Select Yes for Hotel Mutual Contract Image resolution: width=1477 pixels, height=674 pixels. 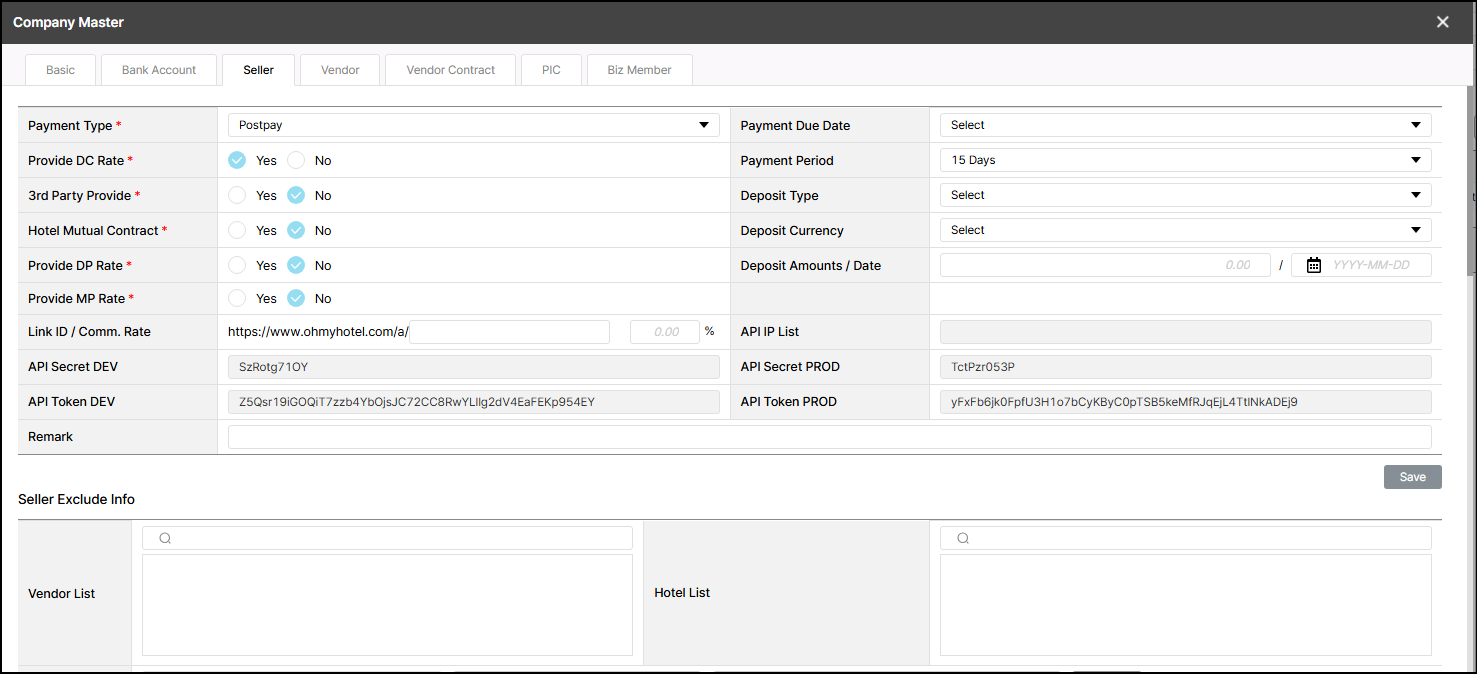coord(237,230)
